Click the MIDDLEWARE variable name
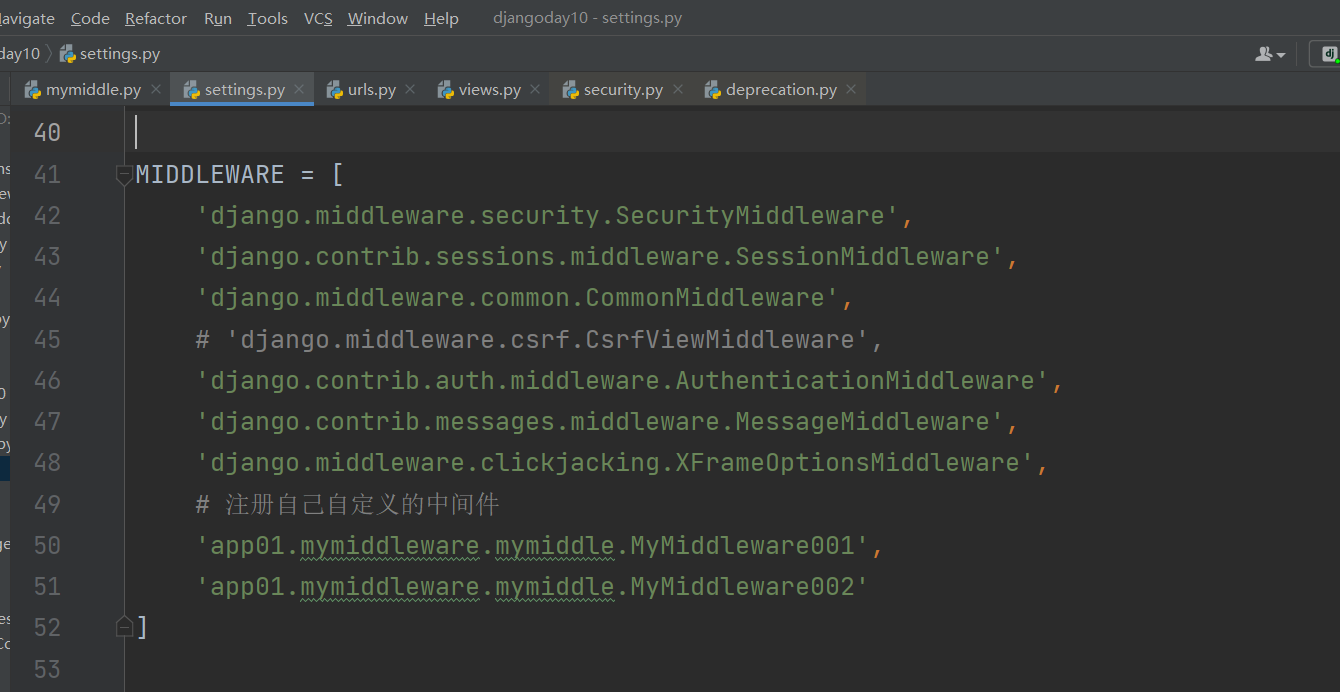 [210, 174]
